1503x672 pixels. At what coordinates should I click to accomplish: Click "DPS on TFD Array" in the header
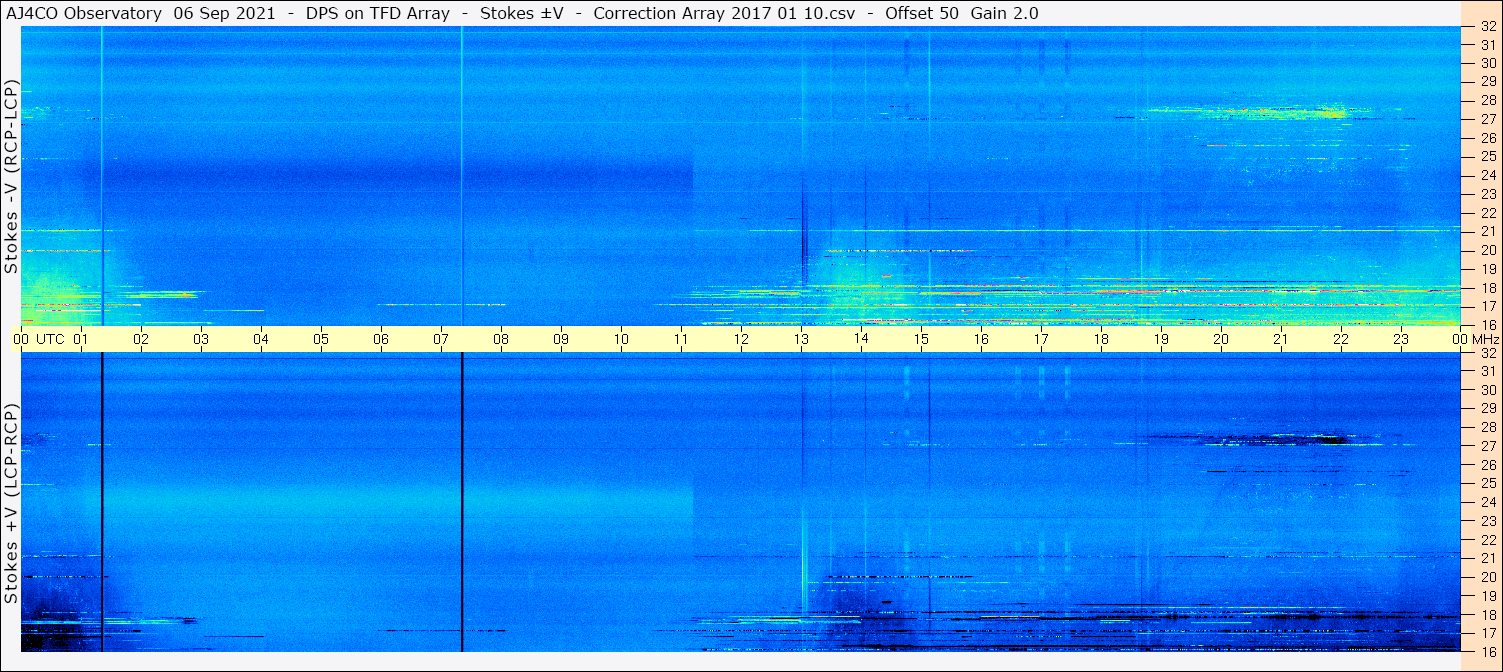click(377, 13)
